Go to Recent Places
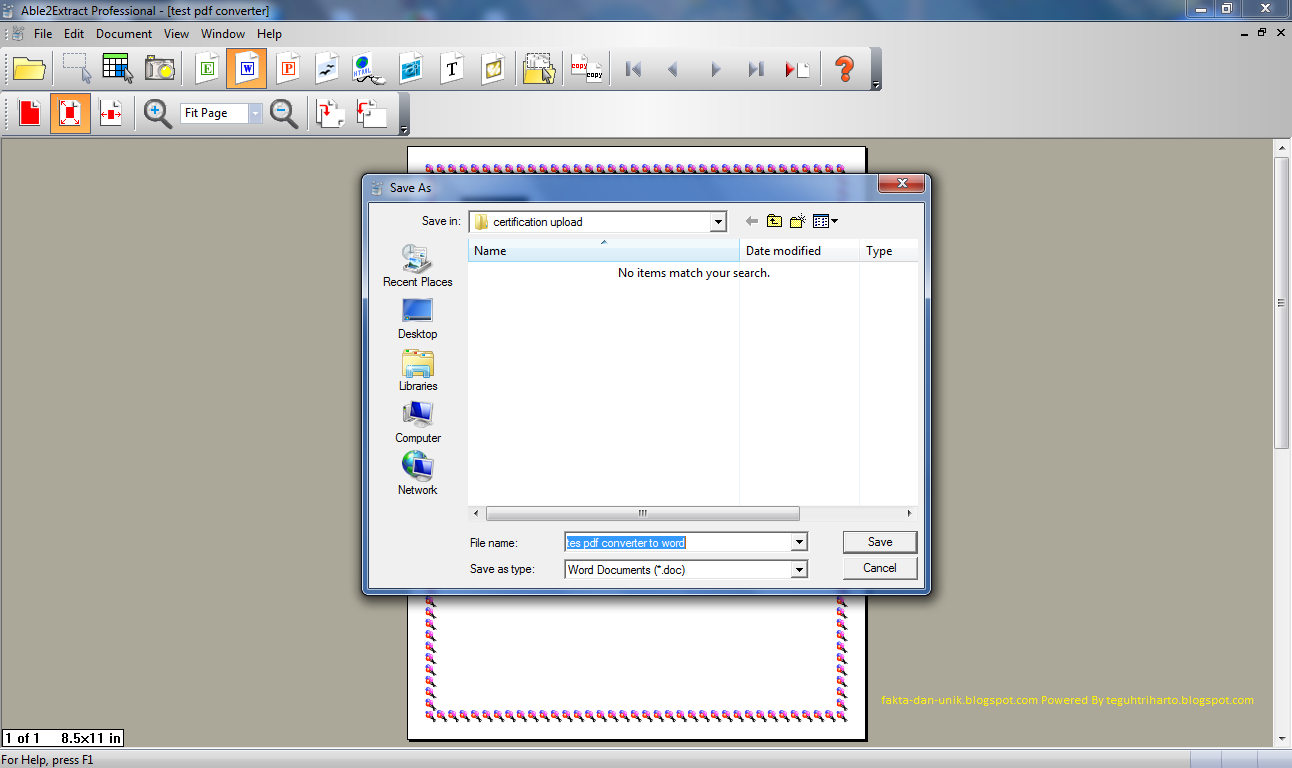 tap(418, 266)
